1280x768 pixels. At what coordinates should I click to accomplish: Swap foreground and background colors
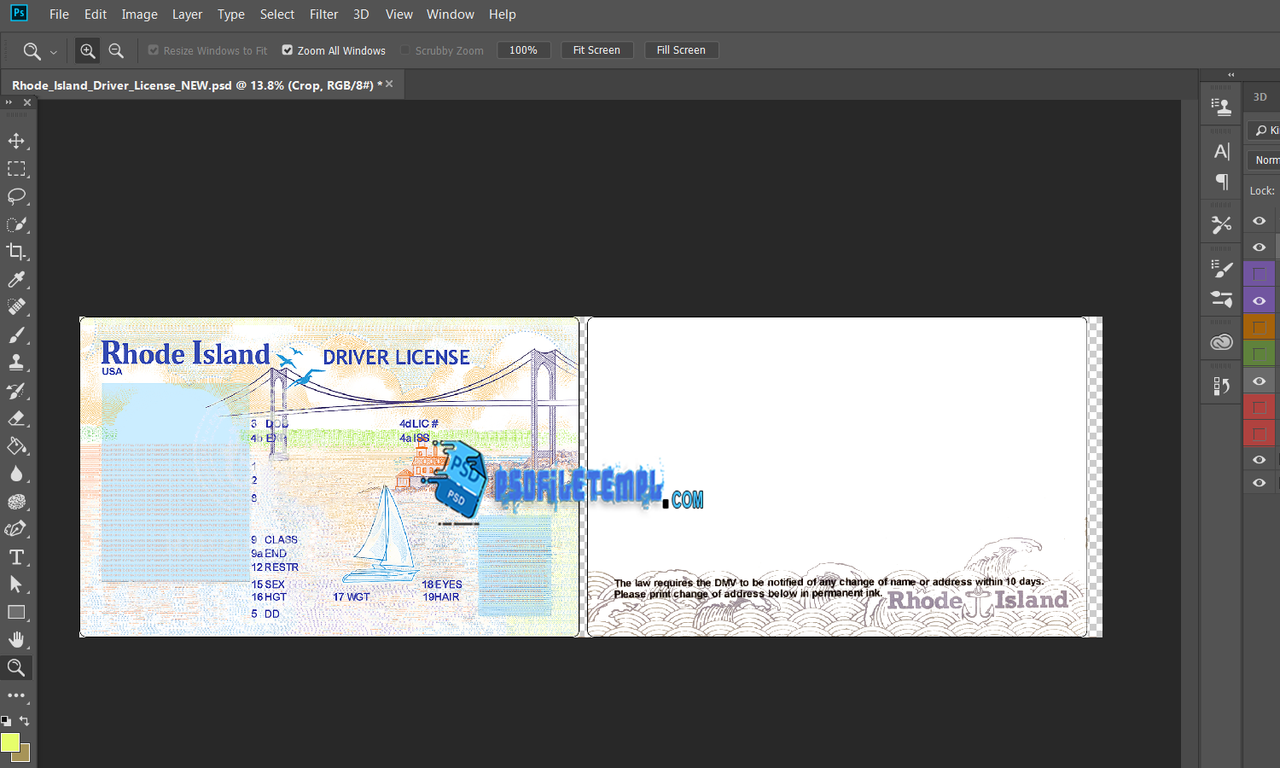point(24,721)
